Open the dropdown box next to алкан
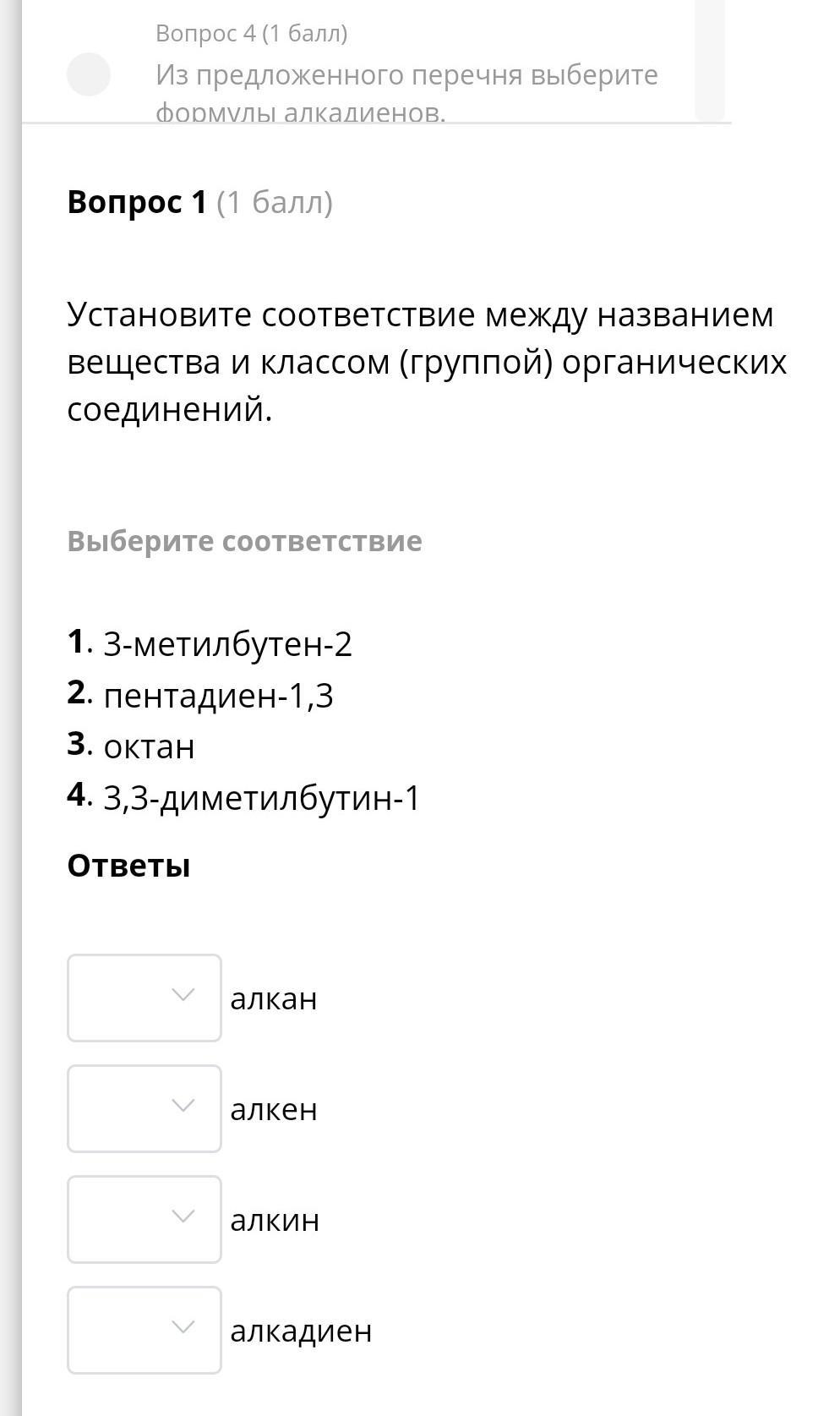The image size is (840, 1416). [x=144, y=998]
